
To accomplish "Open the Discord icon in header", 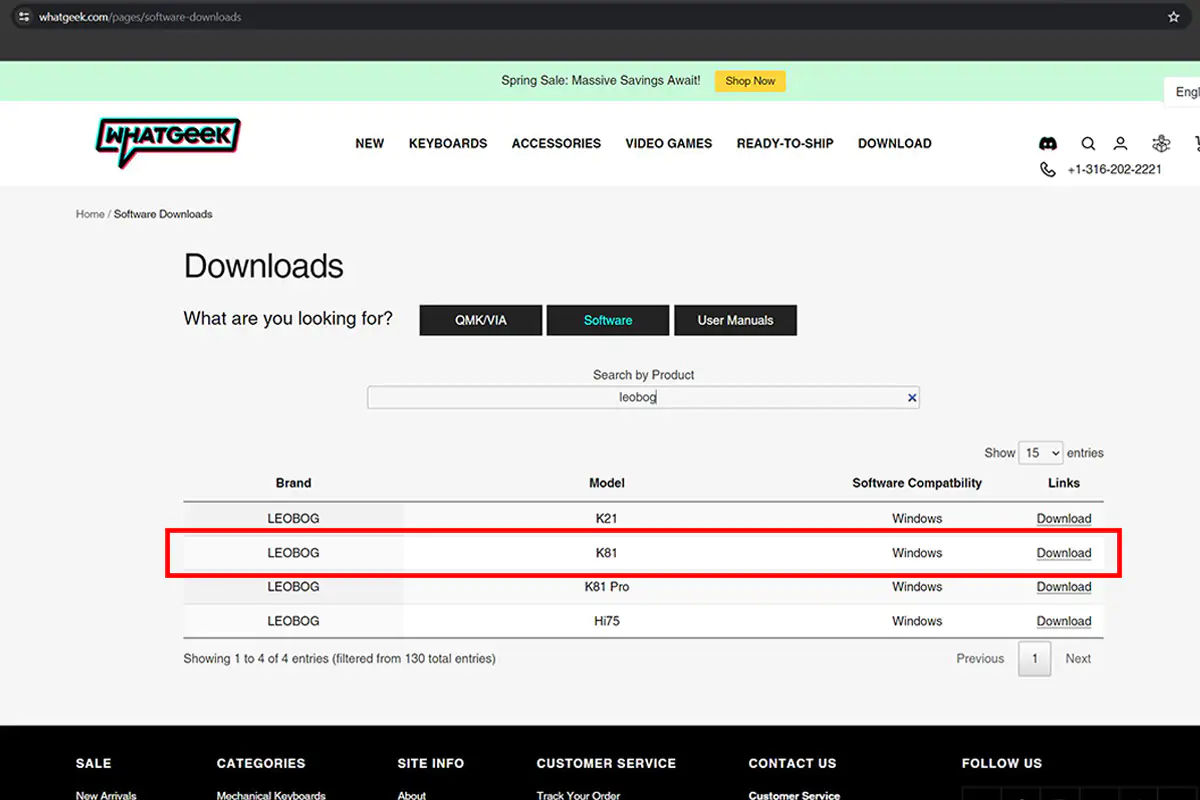I will [x=1048, y=144].
